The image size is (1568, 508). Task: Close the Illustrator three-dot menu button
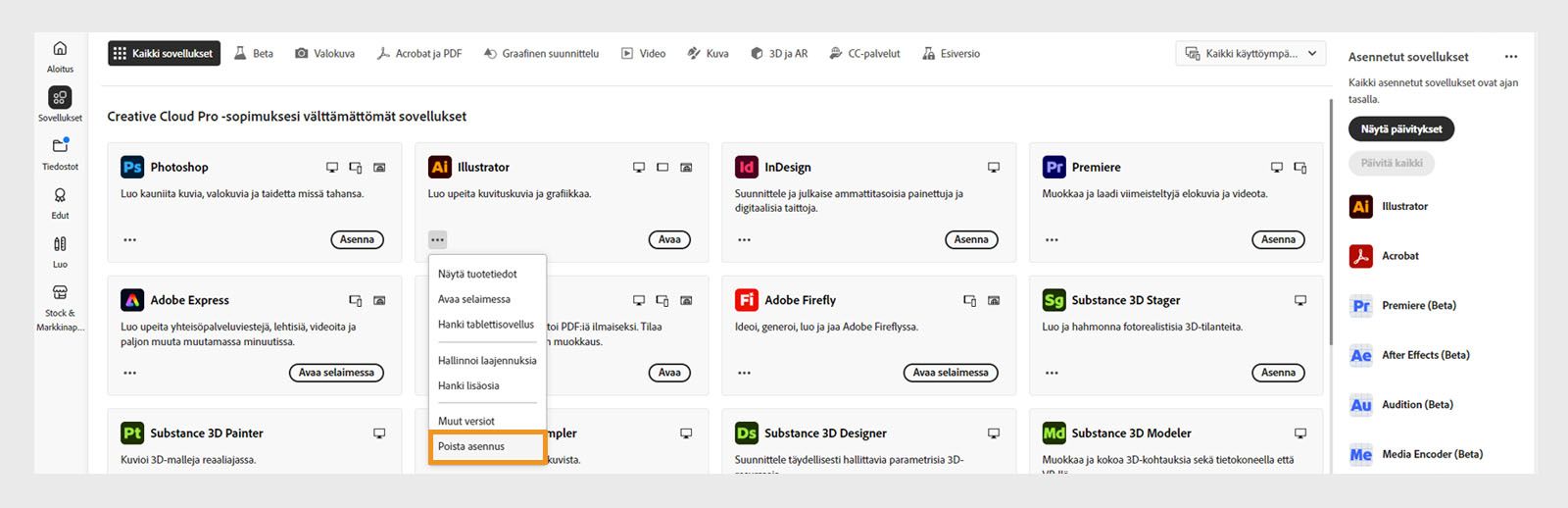[x=438, y=239]
